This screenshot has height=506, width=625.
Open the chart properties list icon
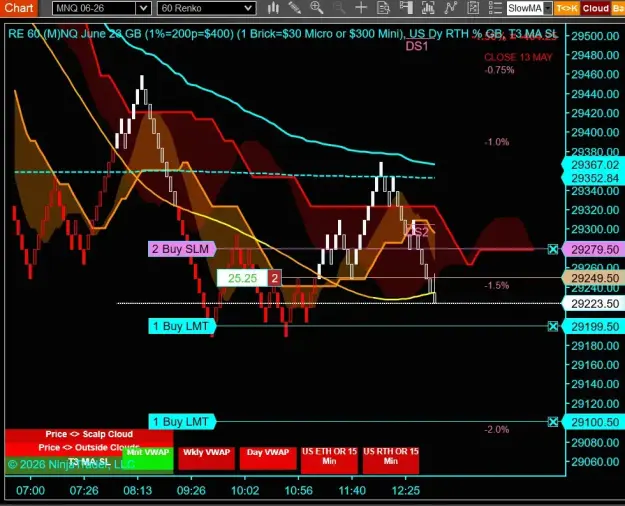pos(495,8)
